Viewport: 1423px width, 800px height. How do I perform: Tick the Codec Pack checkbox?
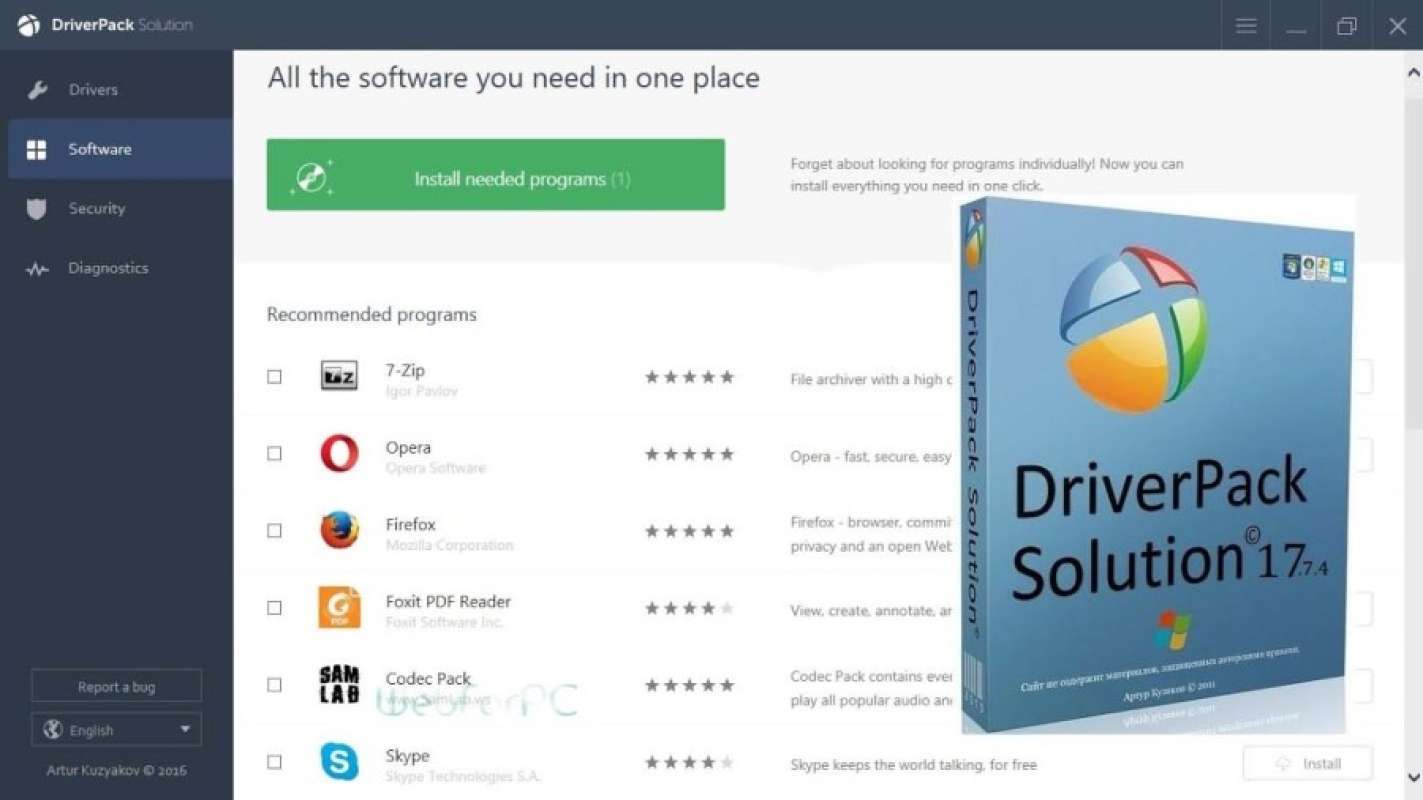(x=274, y=684)
